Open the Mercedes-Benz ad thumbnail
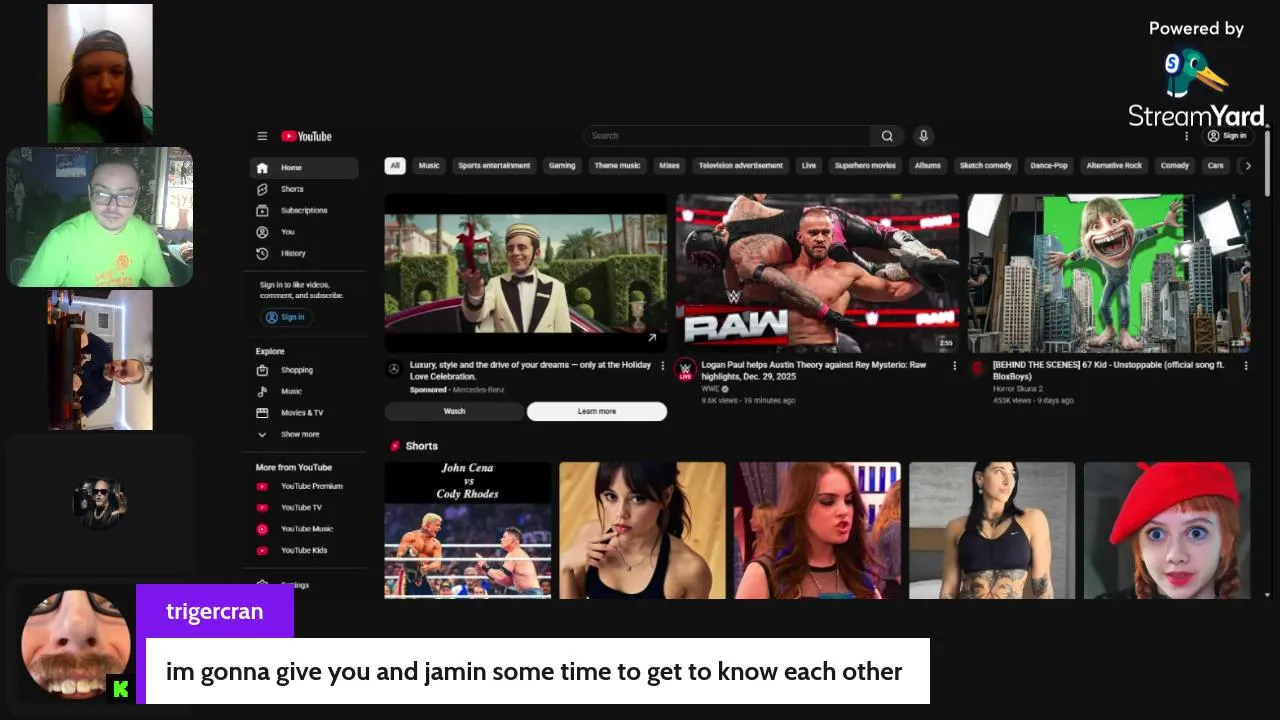This screenshot has width=1280, height=720. pyautogui.click(x=526, y=273)
